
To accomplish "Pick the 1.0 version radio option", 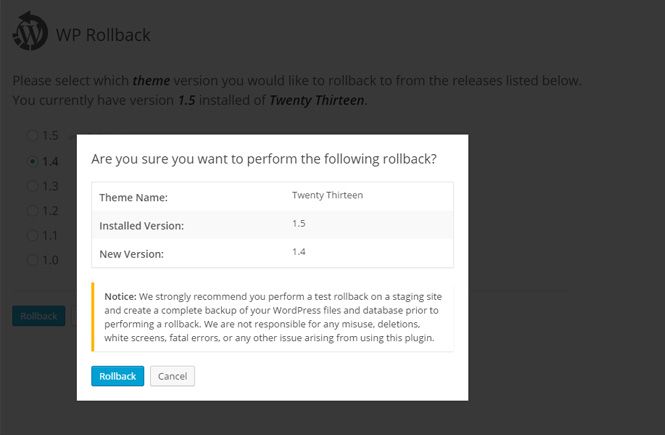I will pos(32,260).
